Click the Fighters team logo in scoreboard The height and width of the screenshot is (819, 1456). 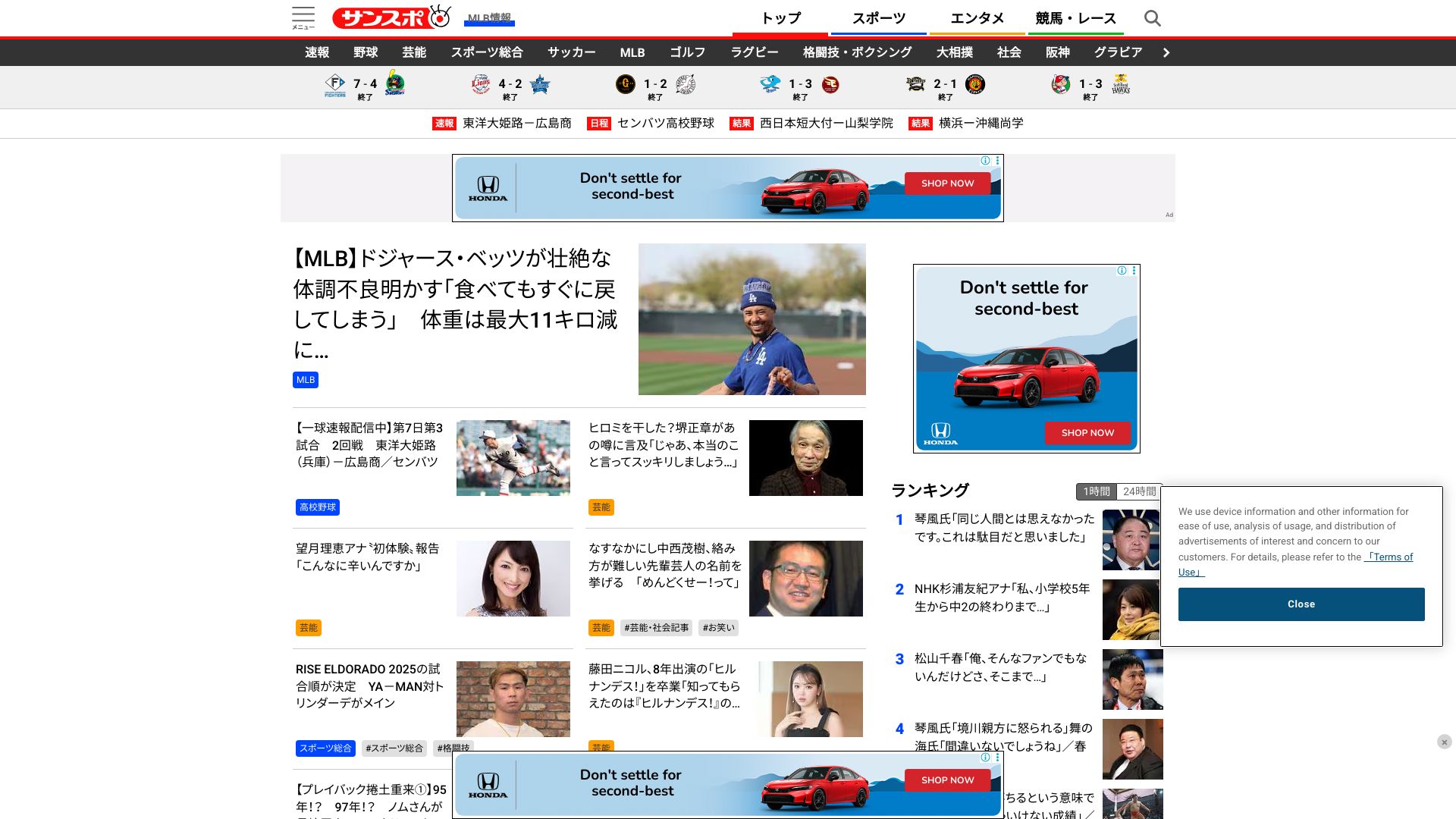coord(335,84)
